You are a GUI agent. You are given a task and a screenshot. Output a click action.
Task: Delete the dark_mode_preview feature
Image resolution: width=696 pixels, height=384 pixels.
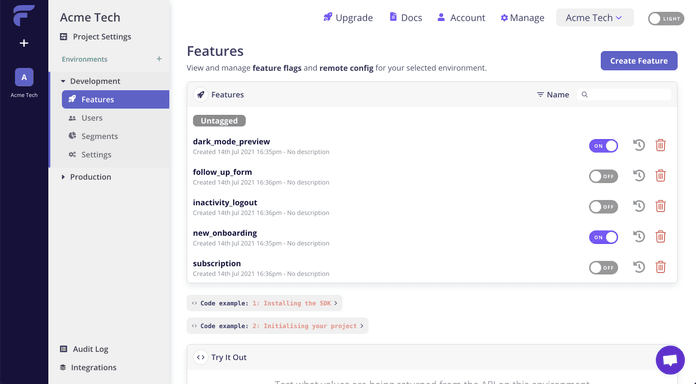point(660,145)
